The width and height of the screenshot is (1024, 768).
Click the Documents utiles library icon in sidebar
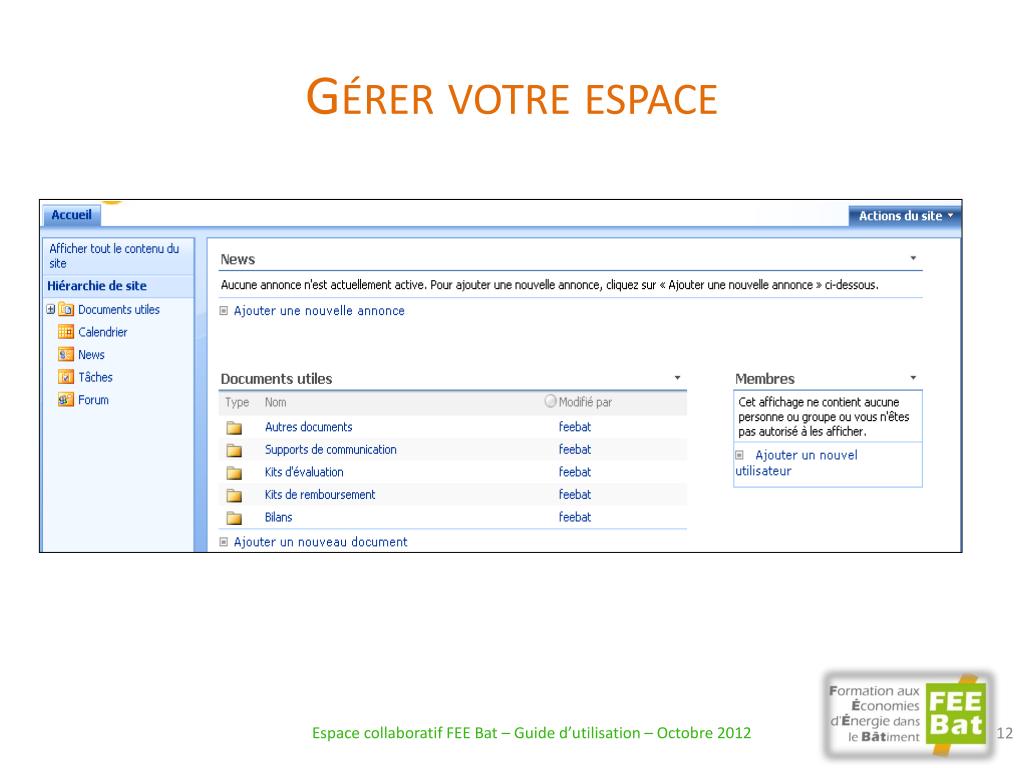65,310
